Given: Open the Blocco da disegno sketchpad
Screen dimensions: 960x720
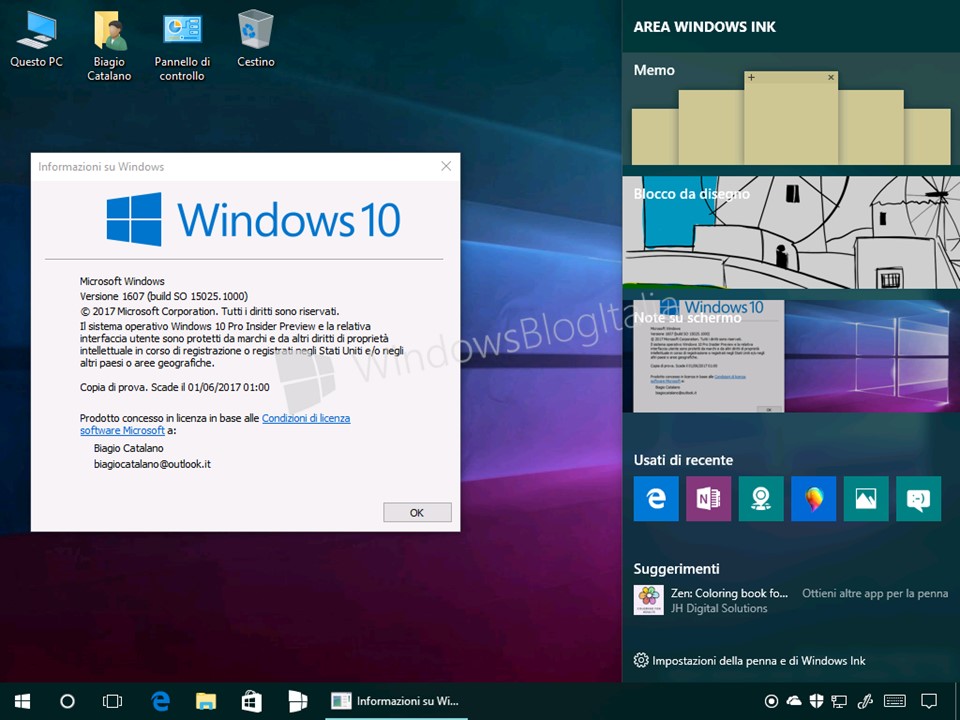Looking at the screenshot, I should point(791,232).
